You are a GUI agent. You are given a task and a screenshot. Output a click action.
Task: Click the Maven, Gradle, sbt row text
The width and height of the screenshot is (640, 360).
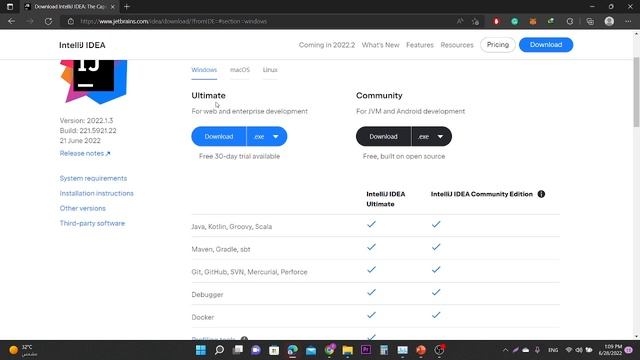click(221, 249)
